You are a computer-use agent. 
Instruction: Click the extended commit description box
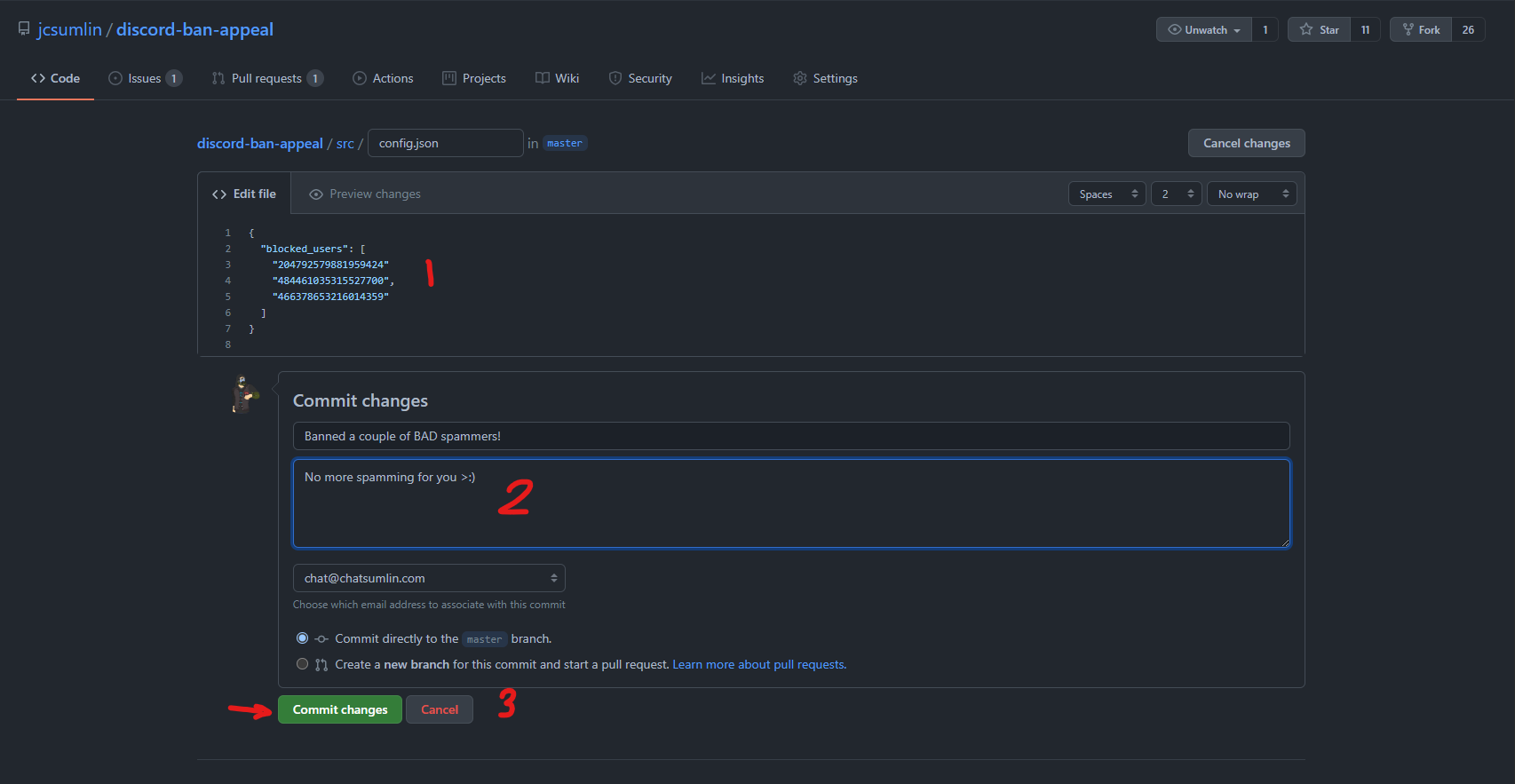[x=791, y=503]
